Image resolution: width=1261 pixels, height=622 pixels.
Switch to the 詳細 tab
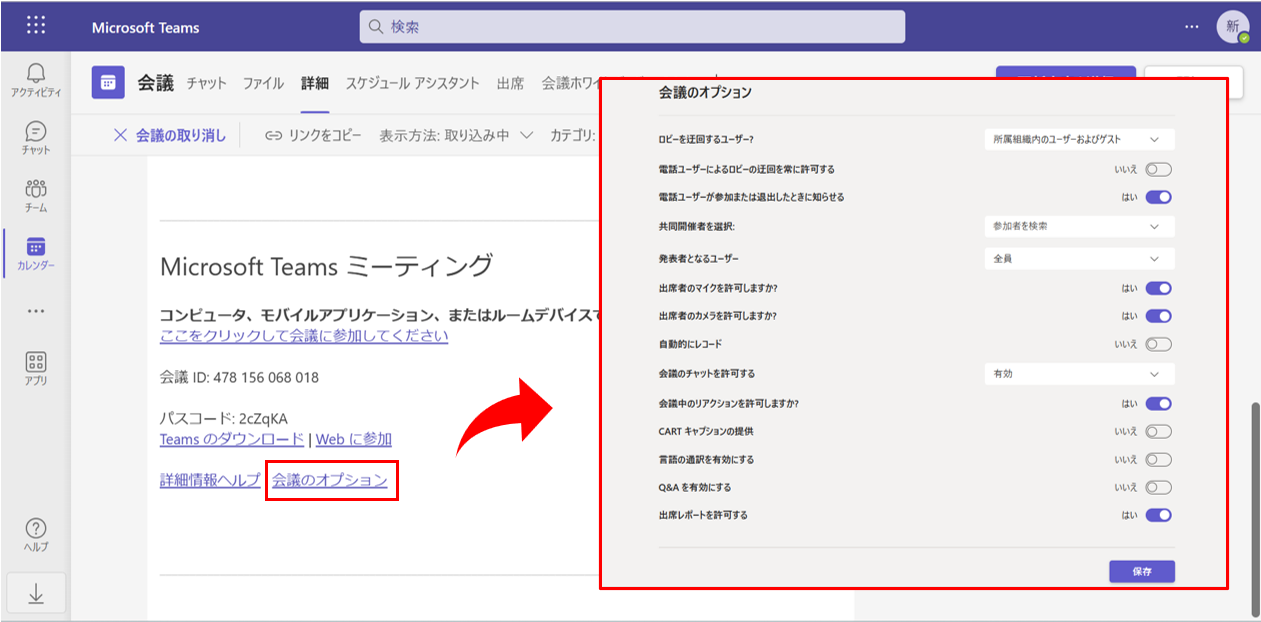click(x=315, y=83)
